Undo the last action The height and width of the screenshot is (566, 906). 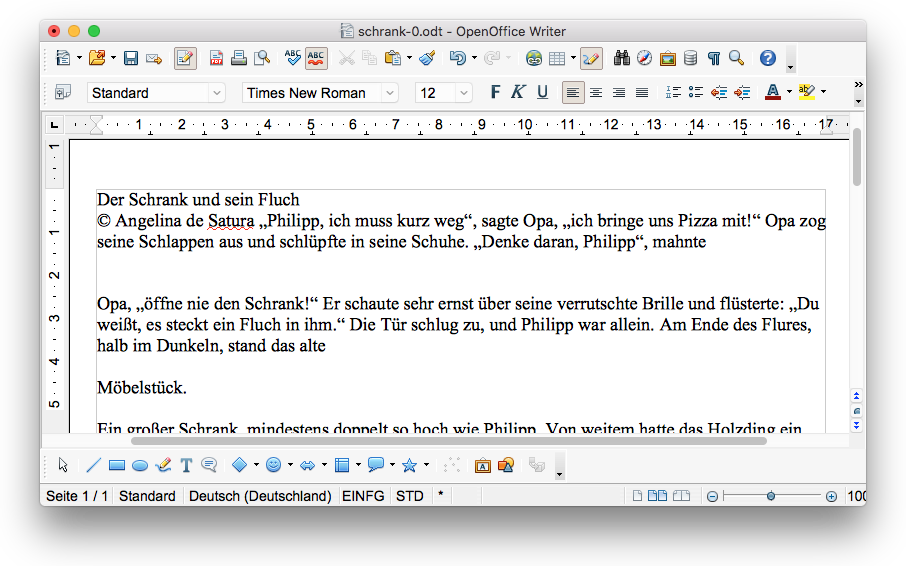point(458,58)
